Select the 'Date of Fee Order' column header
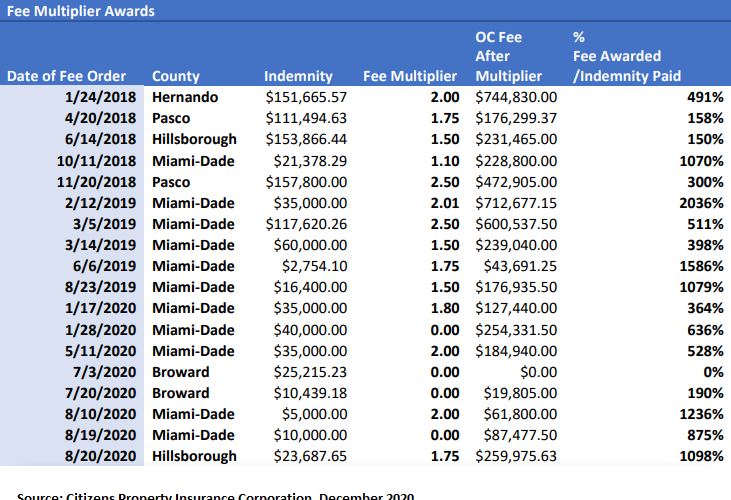731x500 pixels. click(66, 76)
